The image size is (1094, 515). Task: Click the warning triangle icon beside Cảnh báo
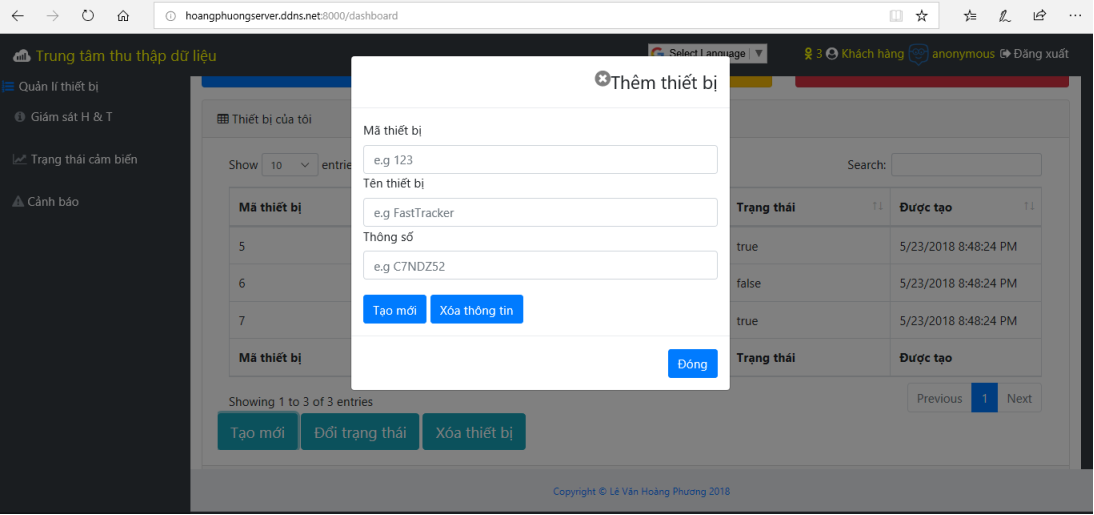(19, 202)
